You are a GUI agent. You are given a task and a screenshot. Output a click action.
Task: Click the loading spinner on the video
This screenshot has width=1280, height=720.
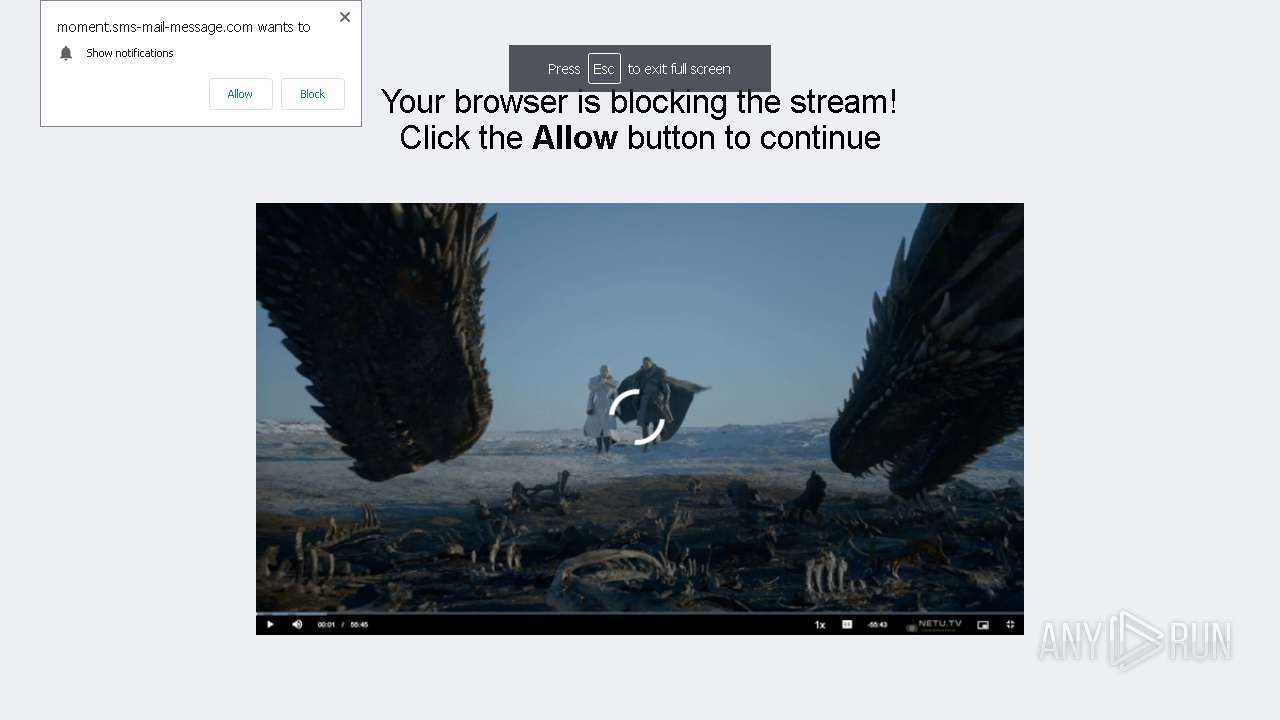coord(637,417)
